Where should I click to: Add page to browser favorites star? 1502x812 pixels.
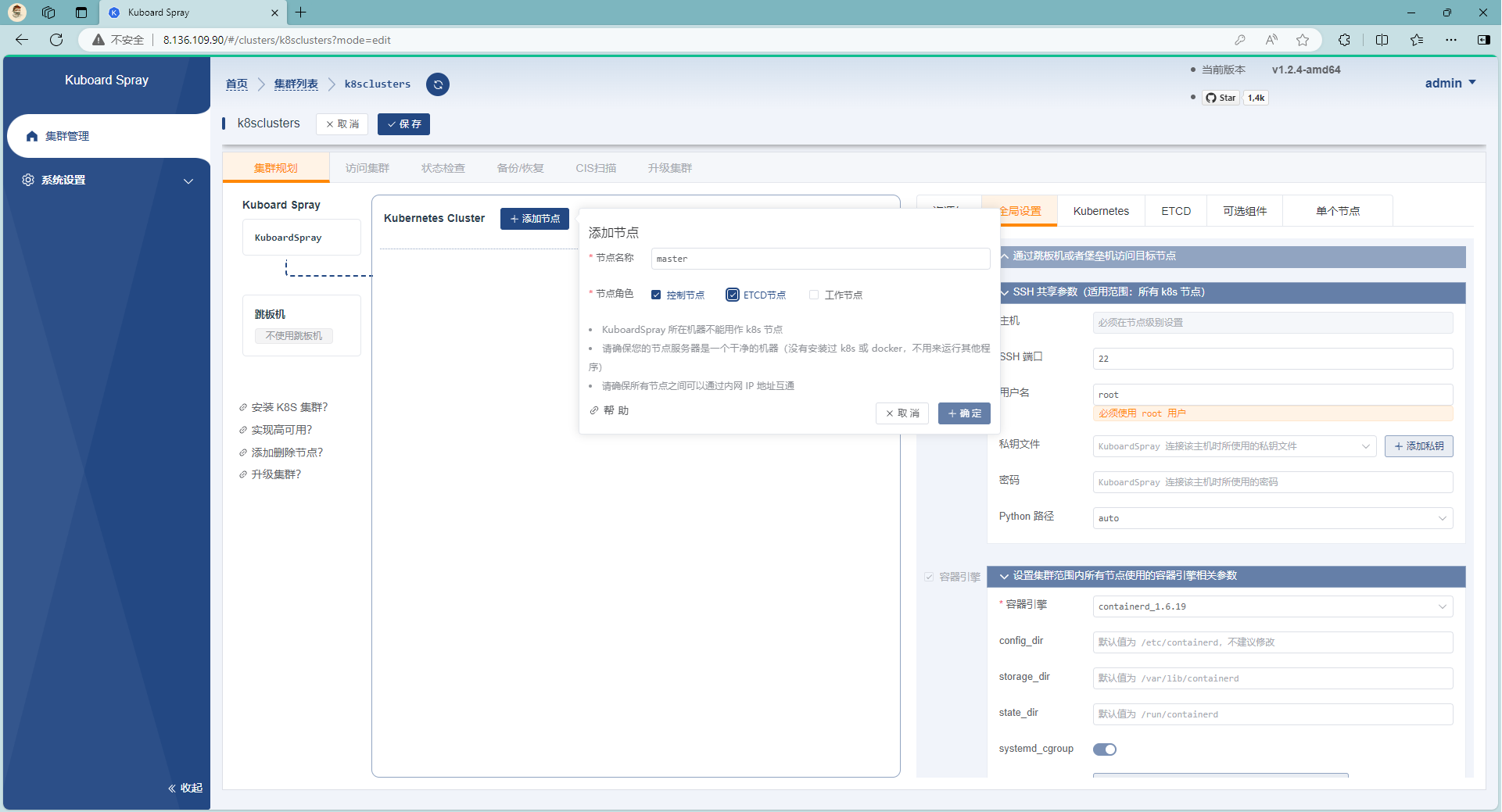1303,40
